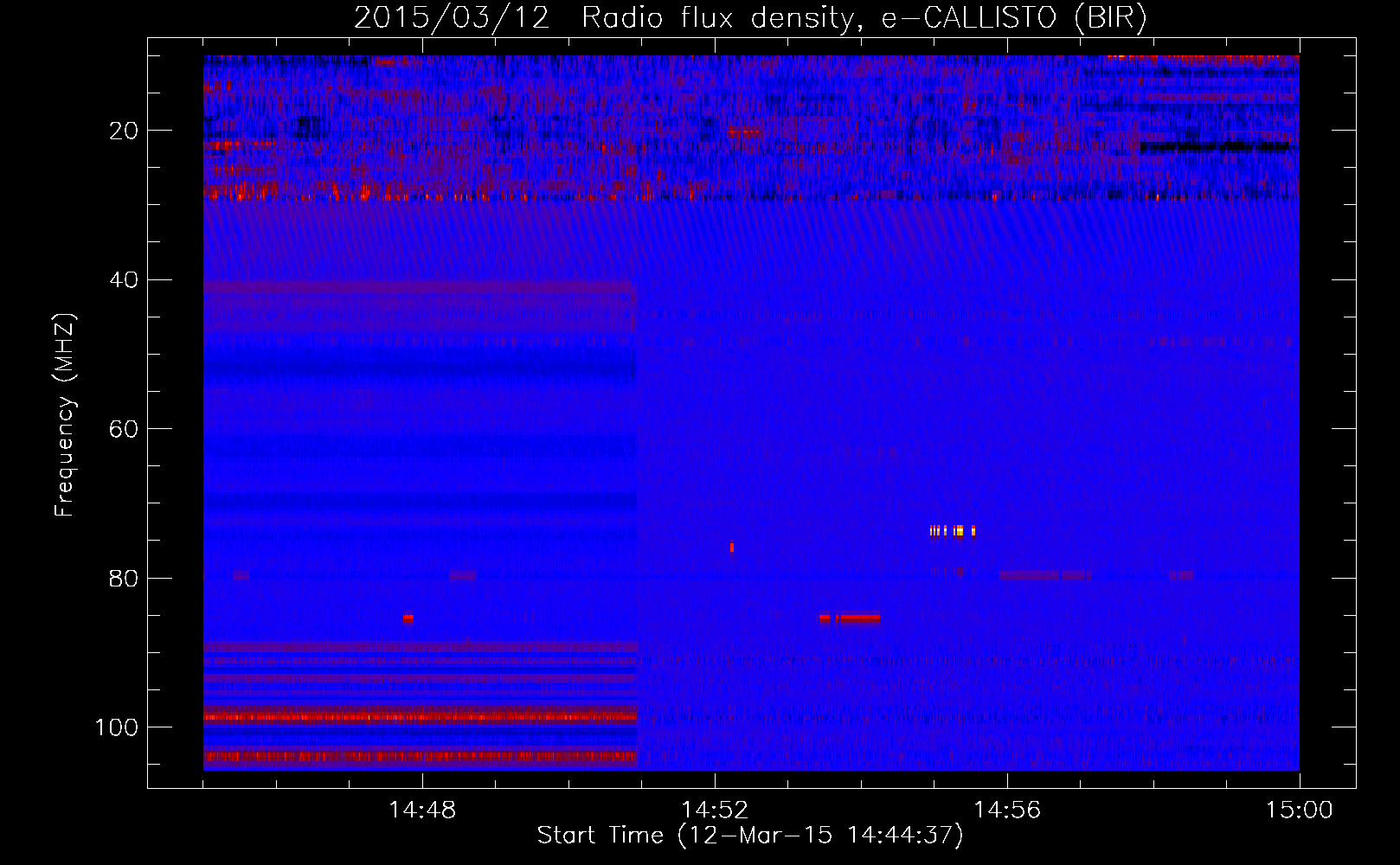Click the 60 MHz frequency tick label

[x=125, y=429]
